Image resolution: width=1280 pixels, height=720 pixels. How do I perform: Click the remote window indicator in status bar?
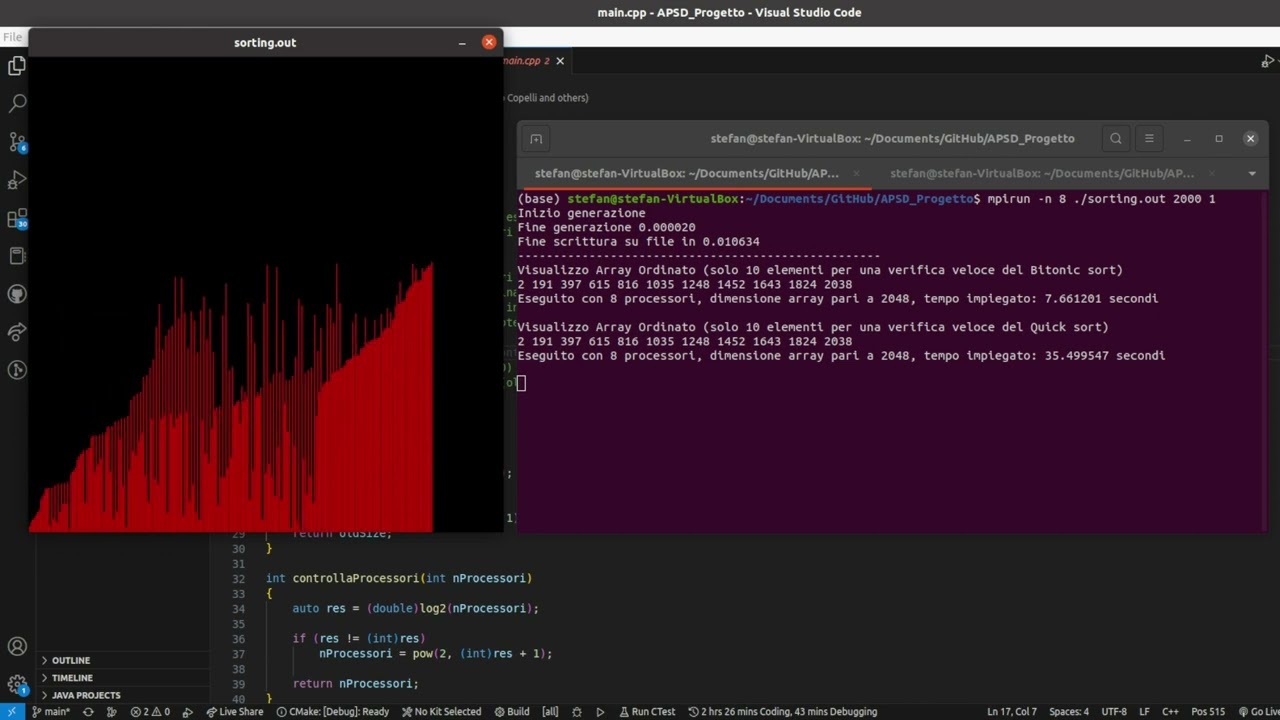tap(11, 712)
